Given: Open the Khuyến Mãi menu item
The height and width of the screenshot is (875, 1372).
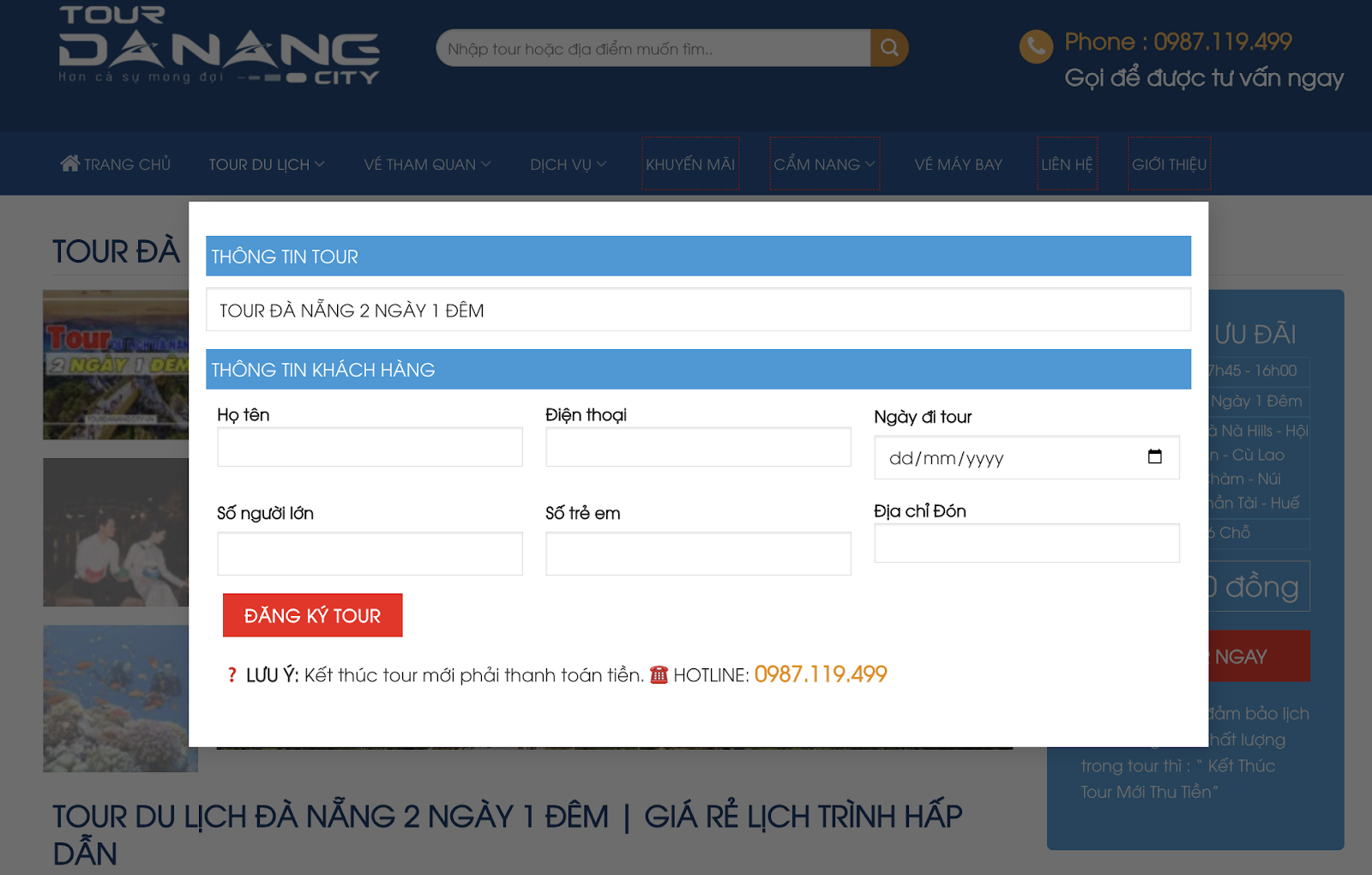Looking at the screenshot, I should tap(690, 164).
